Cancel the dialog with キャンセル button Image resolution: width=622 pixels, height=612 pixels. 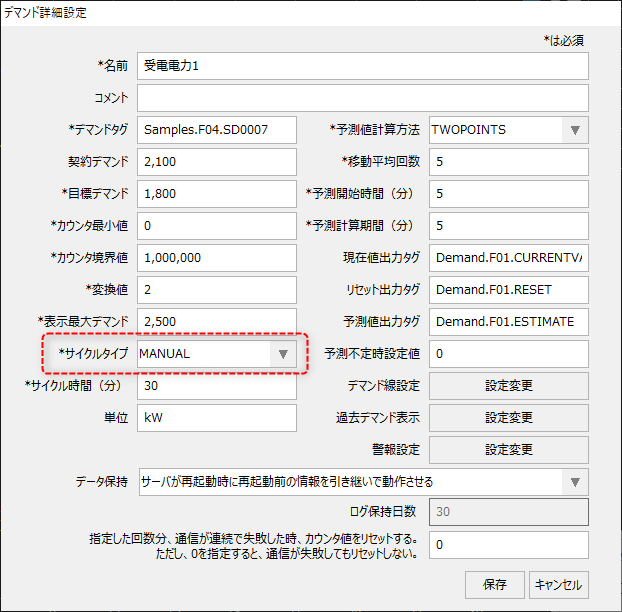(x=559, y=585)
